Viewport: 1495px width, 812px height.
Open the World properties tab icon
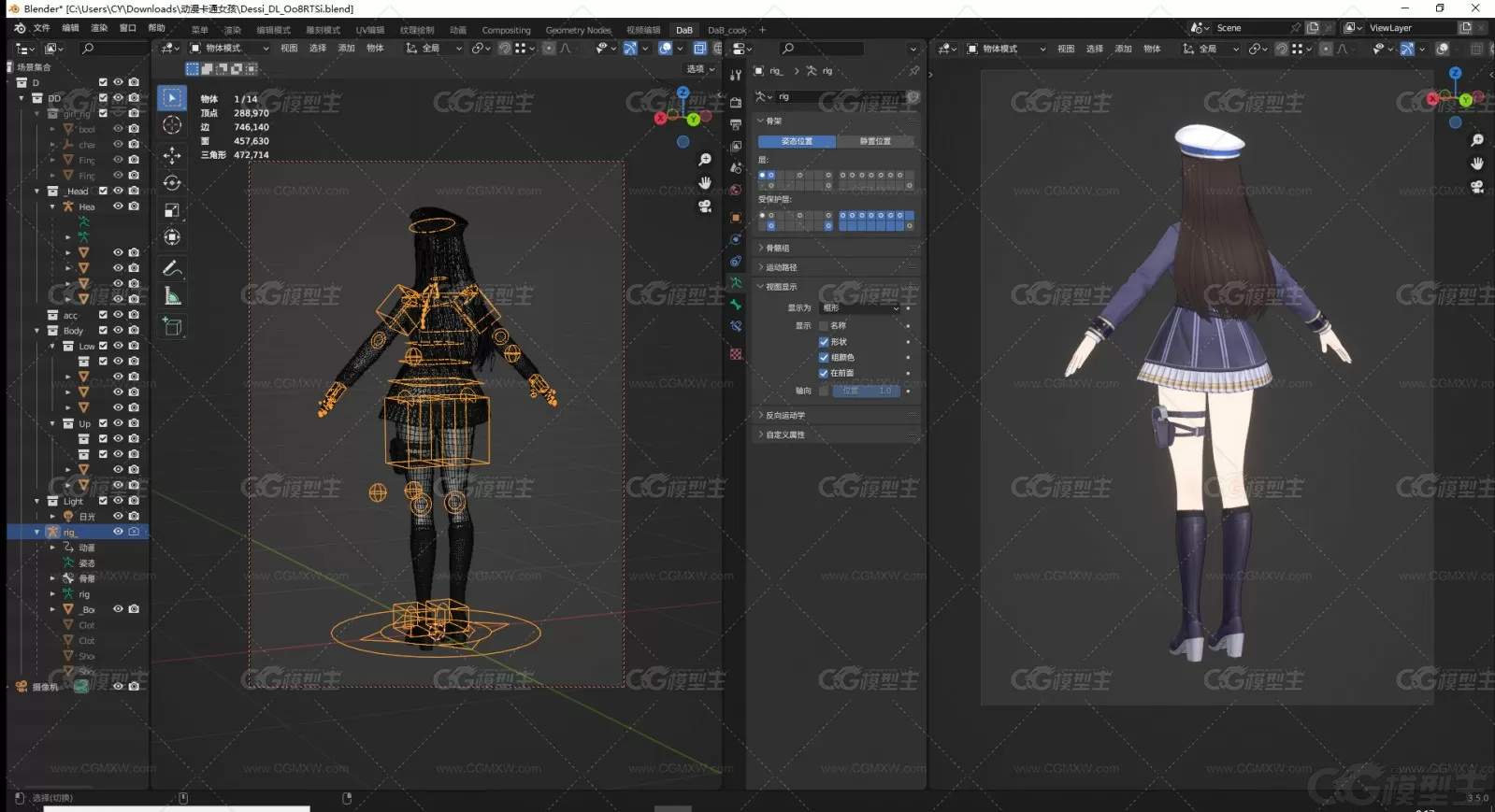pos(736,190)
